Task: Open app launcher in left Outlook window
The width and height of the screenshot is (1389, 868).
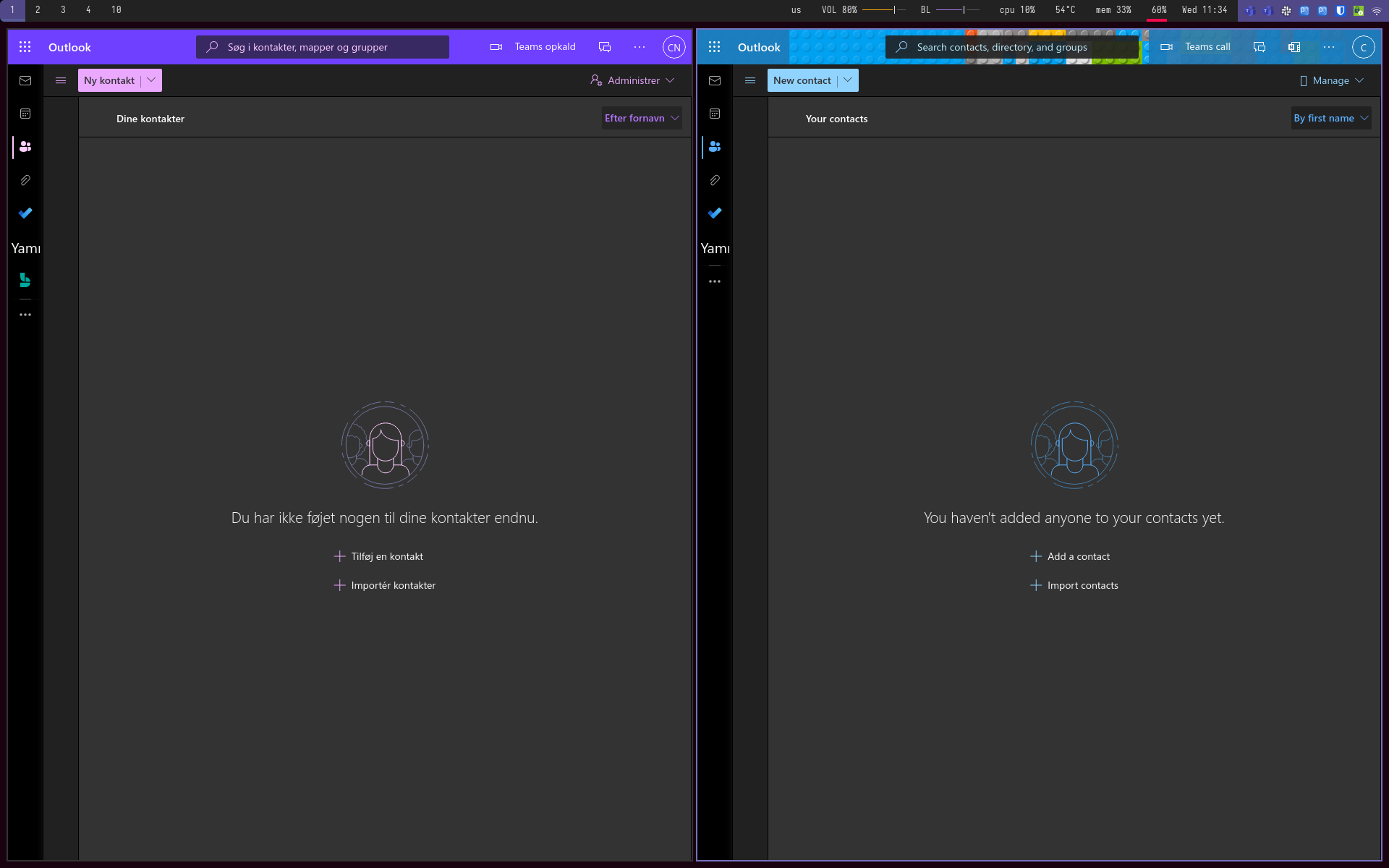Action: coord(25,47)
